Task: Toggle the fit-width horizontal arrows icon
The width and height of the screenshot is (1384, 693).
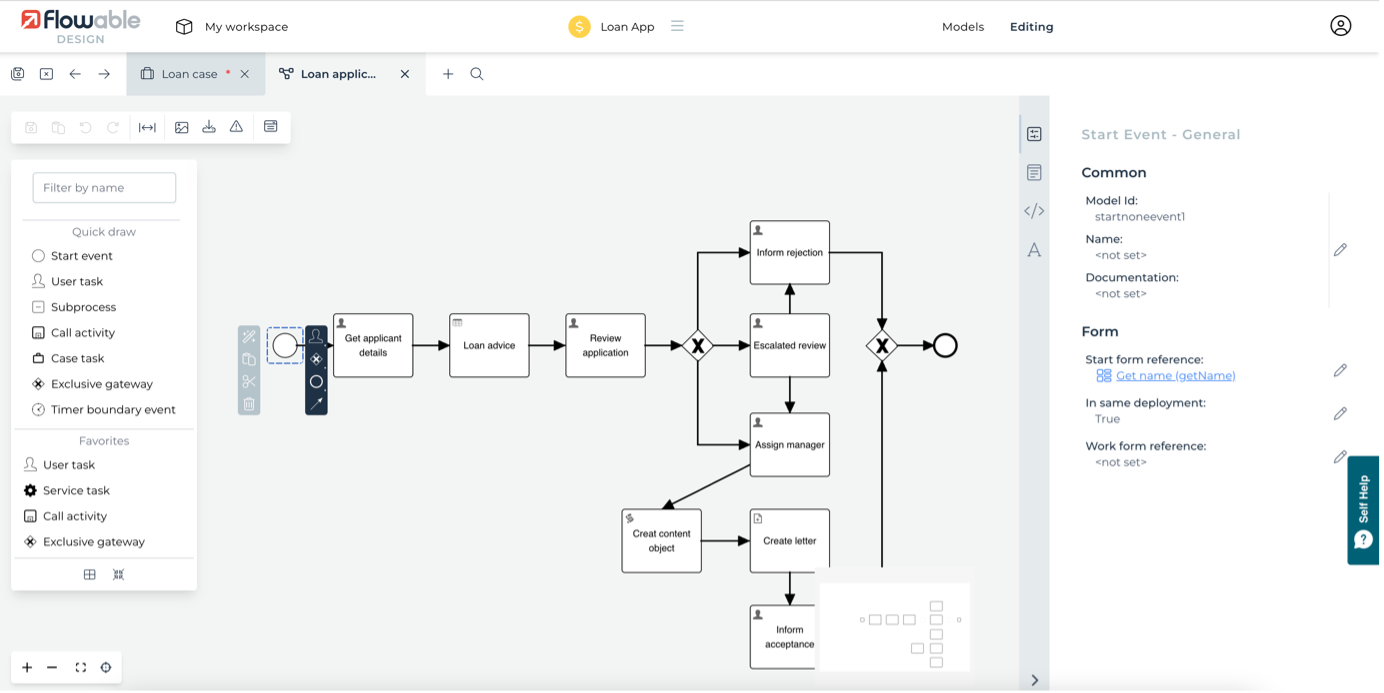Action: [147, 127]
